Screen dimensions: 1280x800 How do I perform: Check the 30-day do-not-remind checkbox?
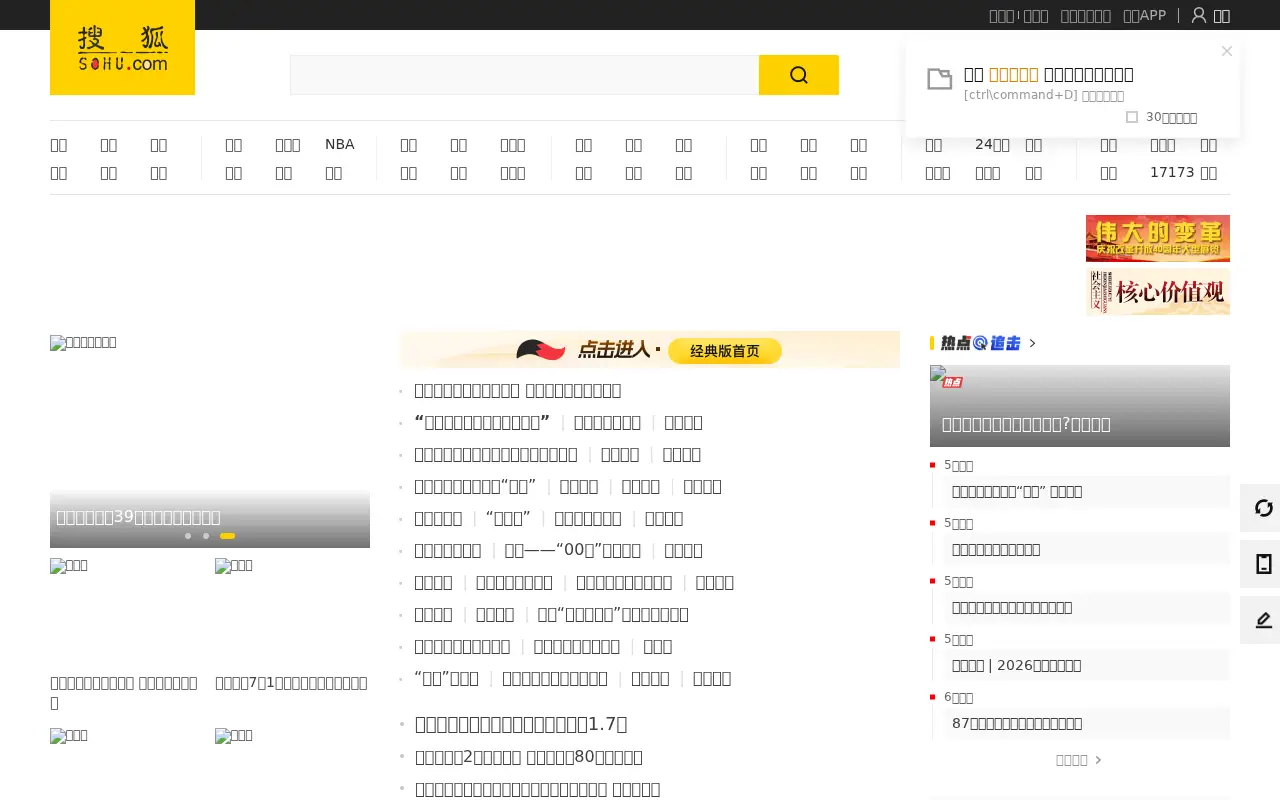coord(1132,117)
